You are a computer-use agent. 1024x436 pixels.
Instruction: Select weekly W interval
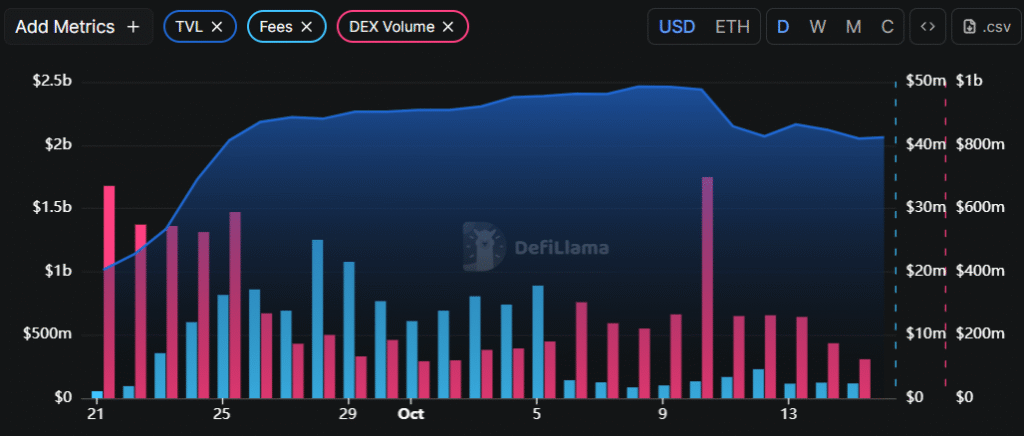pos(817,27)
